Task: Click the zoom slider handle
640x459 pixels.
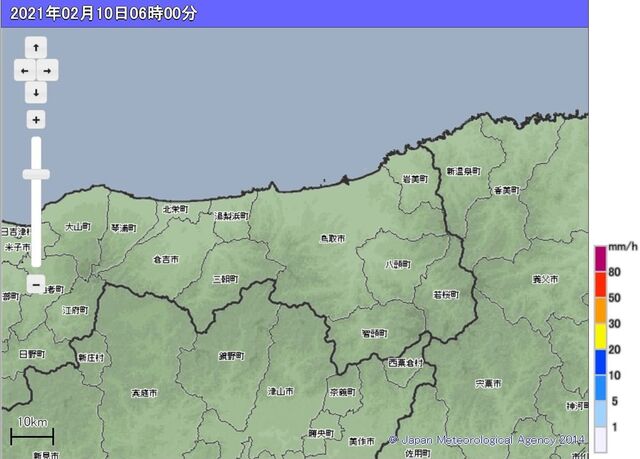Action: tap(36, 174)
